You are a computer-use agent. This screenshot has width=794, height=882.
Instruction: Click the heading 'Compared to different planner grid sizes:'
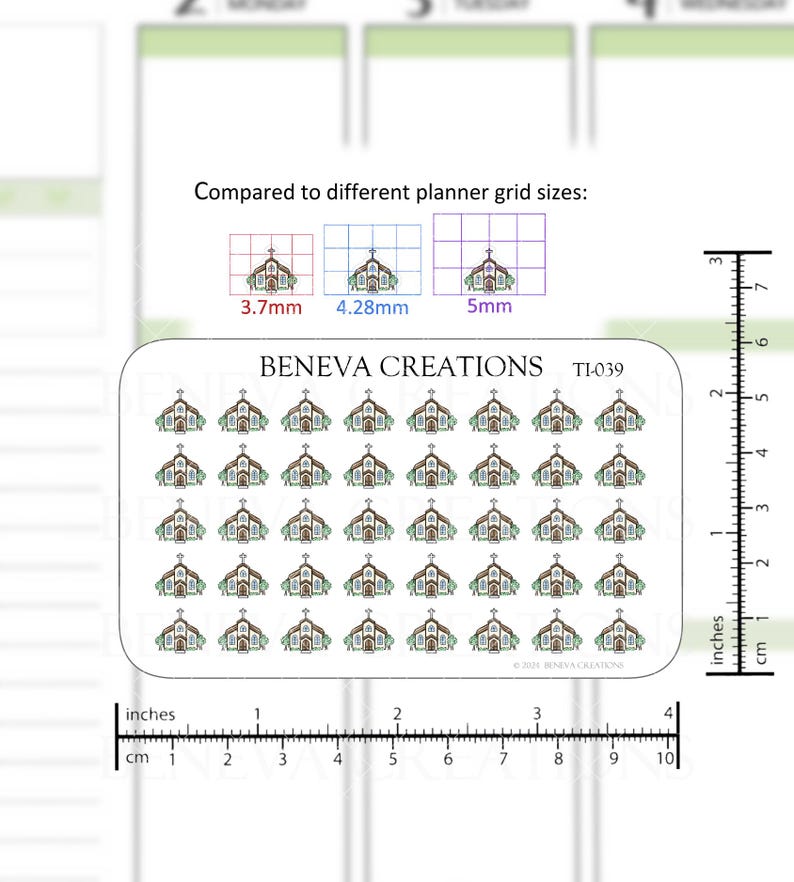[391, 192]
